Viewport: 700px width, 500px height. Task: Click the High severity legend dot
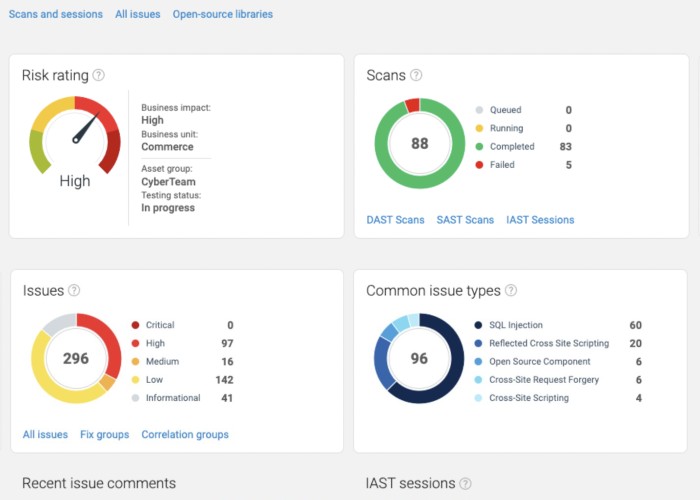pyautogui.click(x=135, y=343)
